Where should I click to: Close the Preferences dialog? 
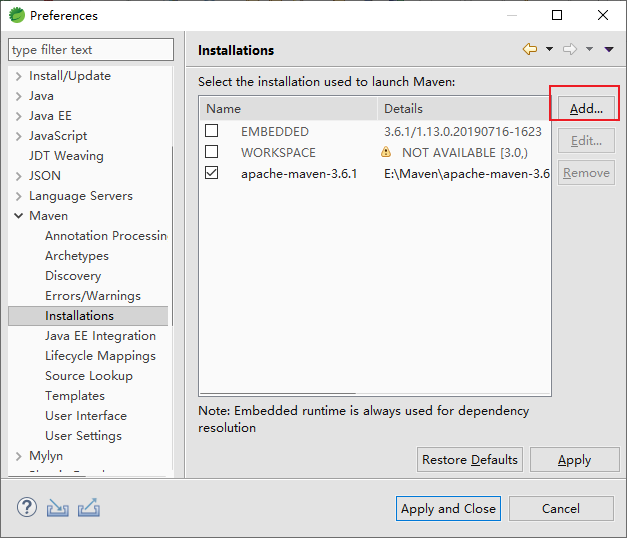coord(603,15)
